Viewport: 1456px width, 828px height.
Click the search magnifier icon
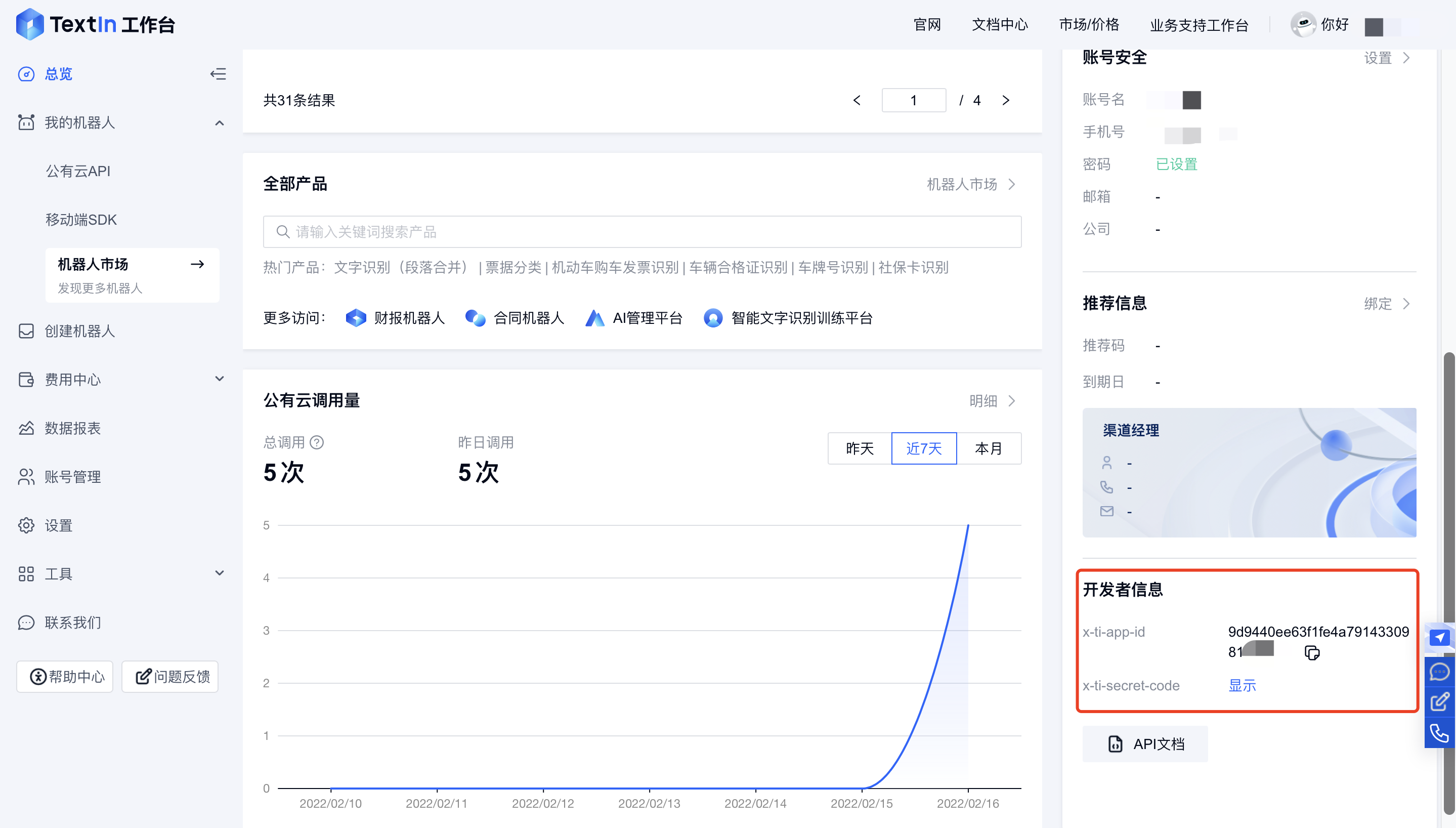282,232
